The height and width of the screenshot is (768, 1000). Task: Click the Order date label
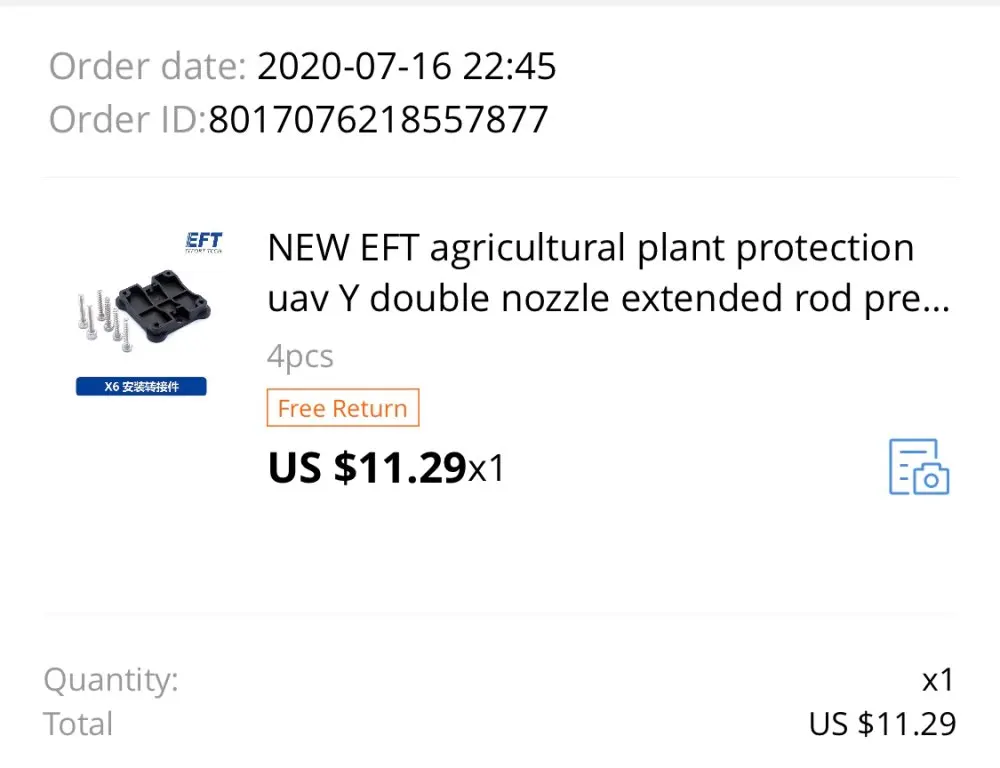point(147,67)
